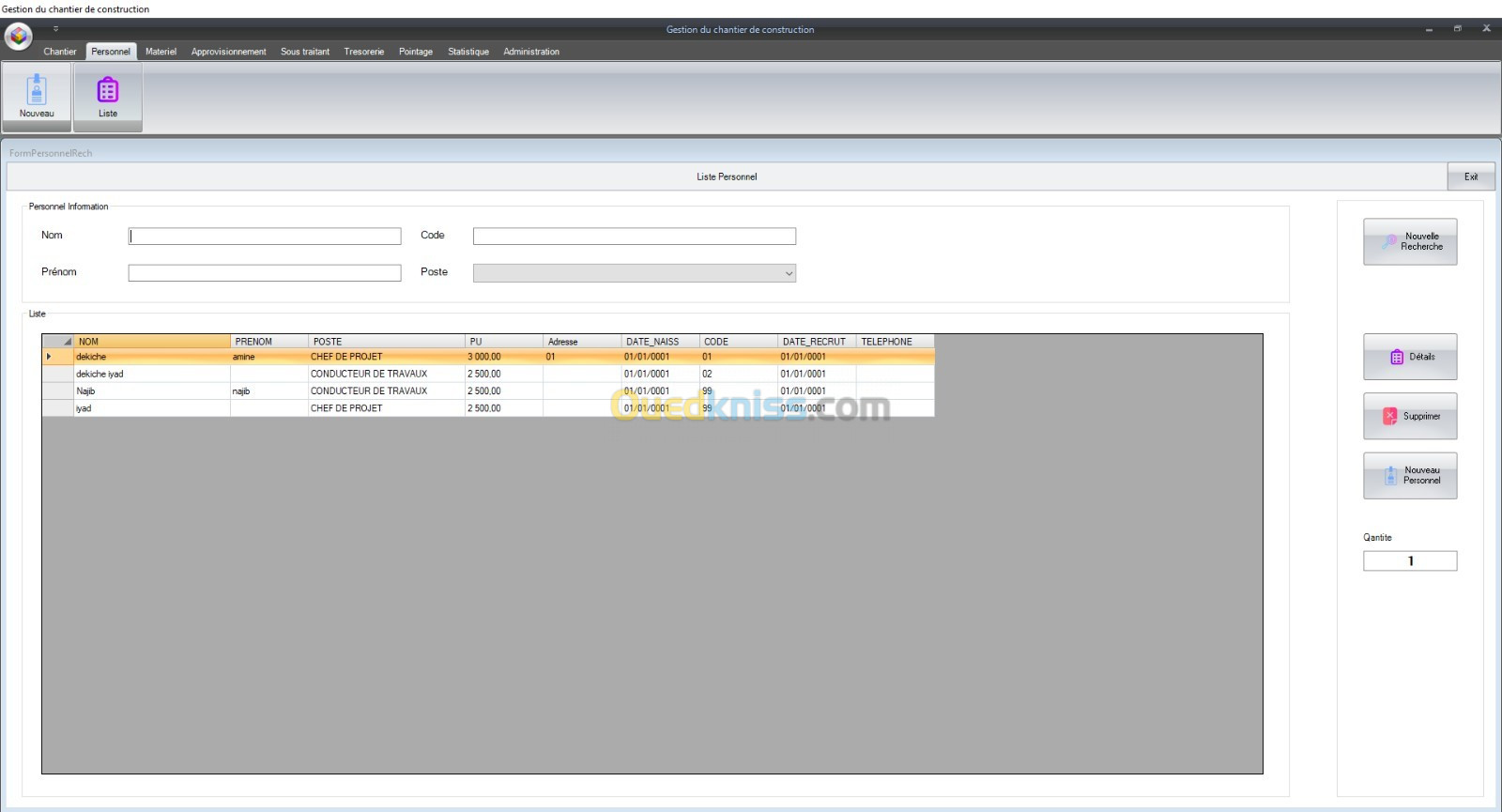Open the Administration tab
The height and width of the screenshot is (812, 1502).
coord(531,52)
